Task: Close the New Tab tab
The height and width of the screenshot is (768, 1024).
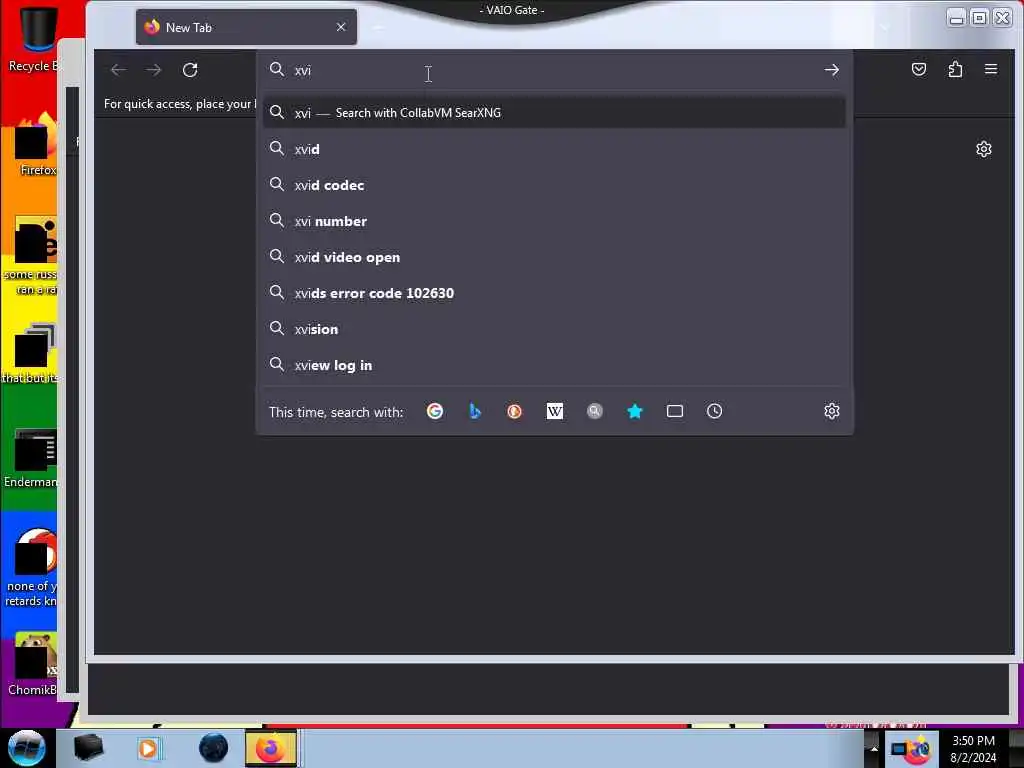Action: (341, 27)
